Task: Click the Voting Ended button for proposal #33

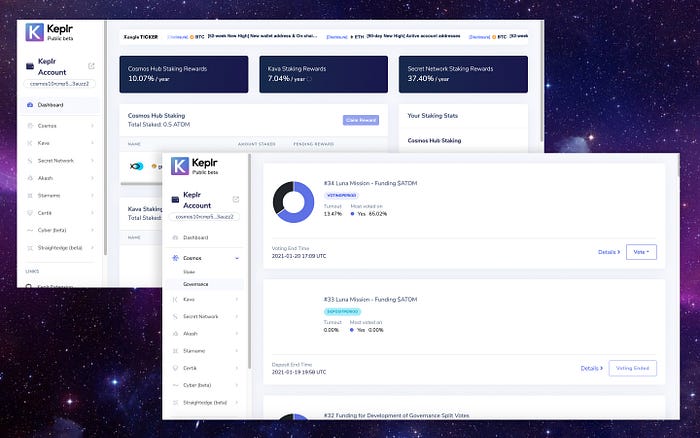Action: pos(633,368)
